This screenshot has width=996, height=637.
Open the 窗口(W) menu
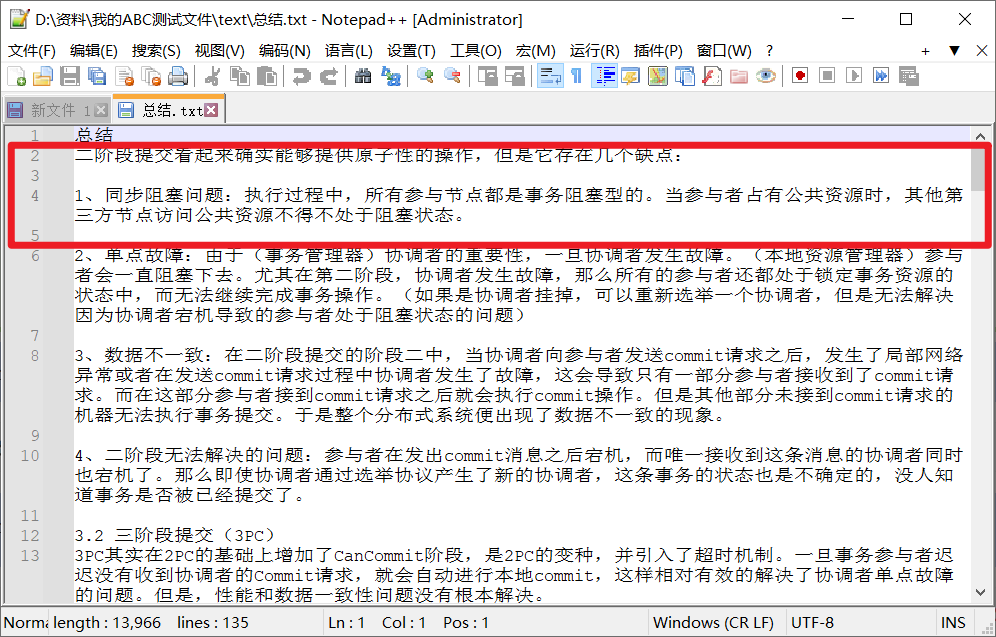pos(724,51)
